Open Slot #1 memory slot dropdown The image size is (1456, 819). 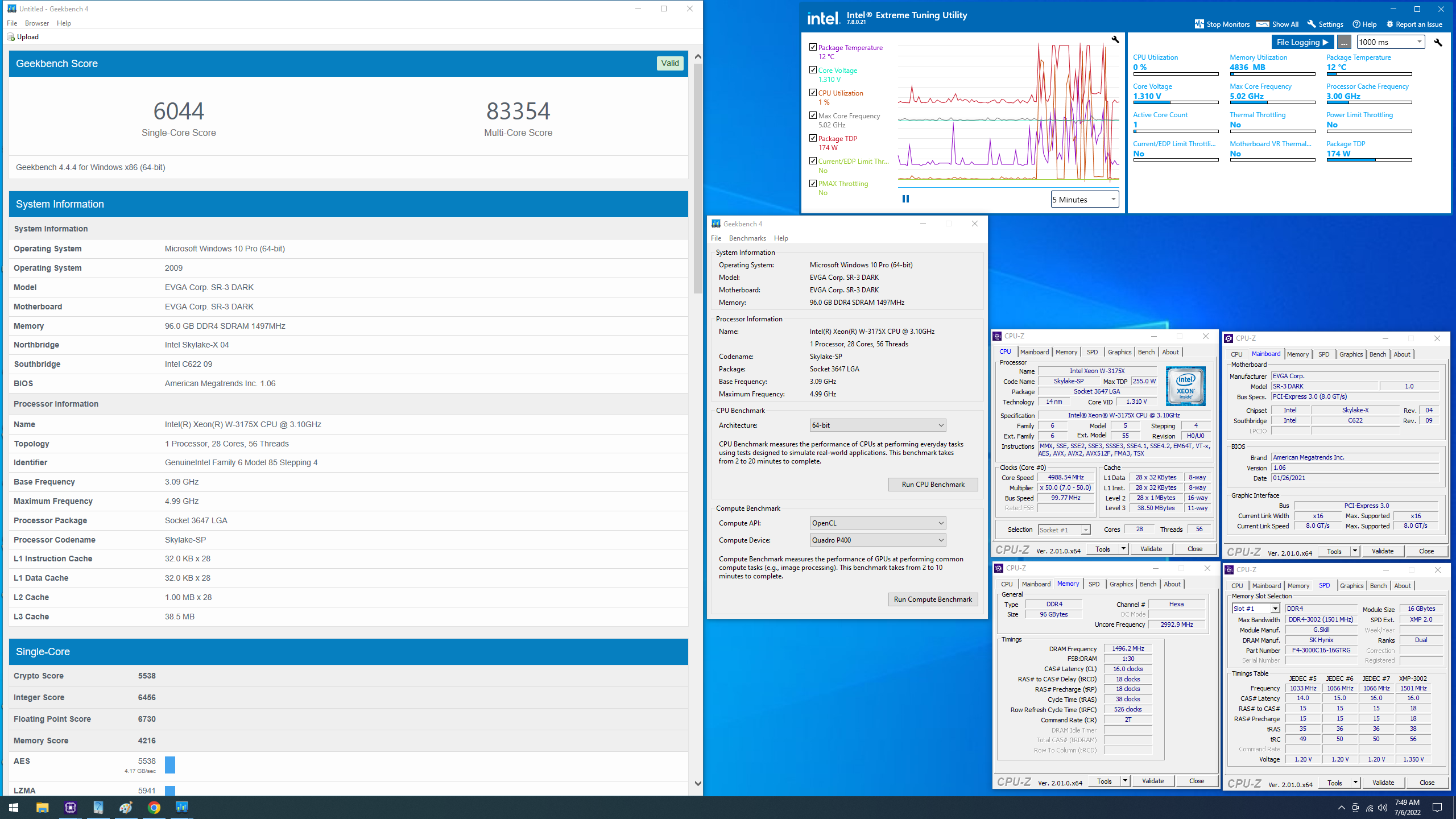click(1256, 609)
